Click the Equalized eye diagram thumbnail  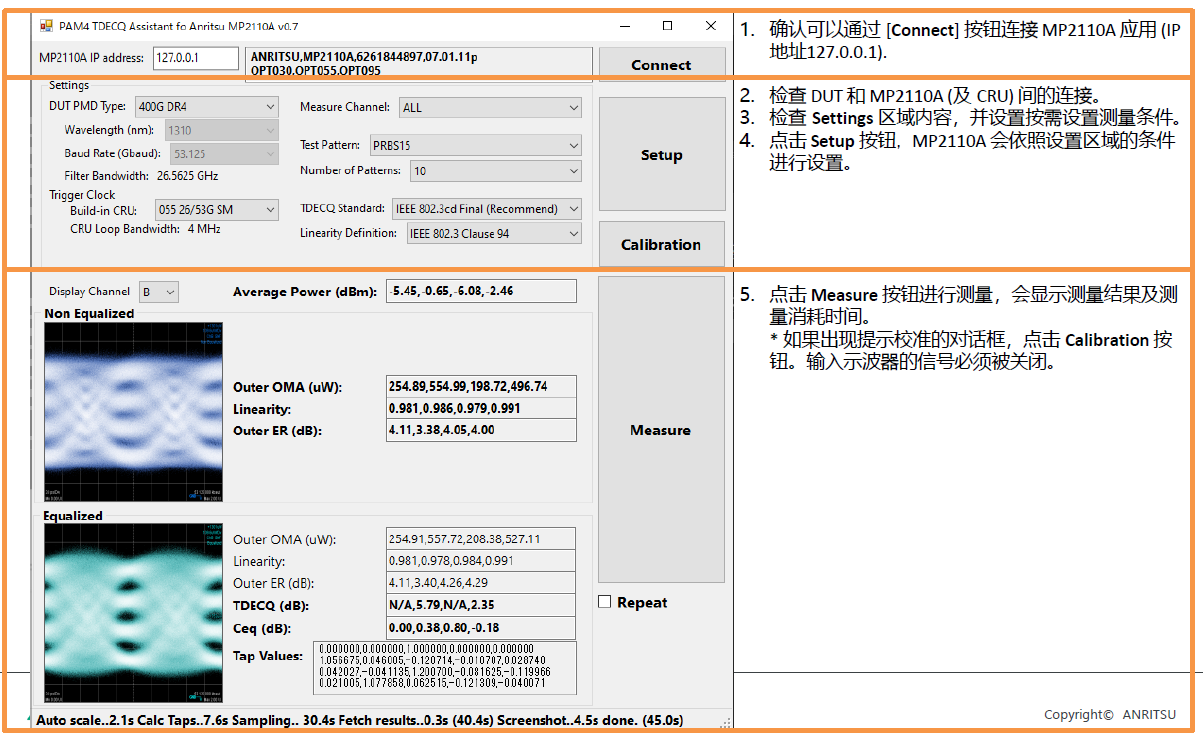coord(133,612)
